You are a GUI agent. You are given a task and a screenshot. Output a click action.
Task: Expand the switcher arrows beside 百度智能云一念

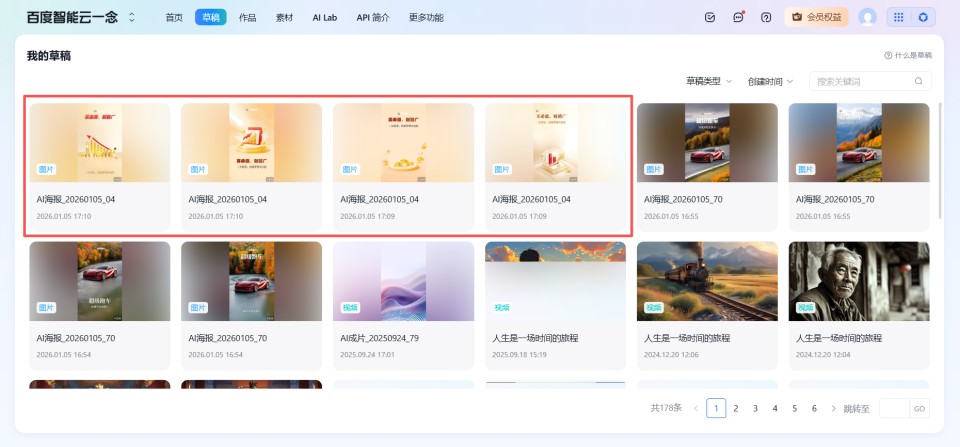132,17
